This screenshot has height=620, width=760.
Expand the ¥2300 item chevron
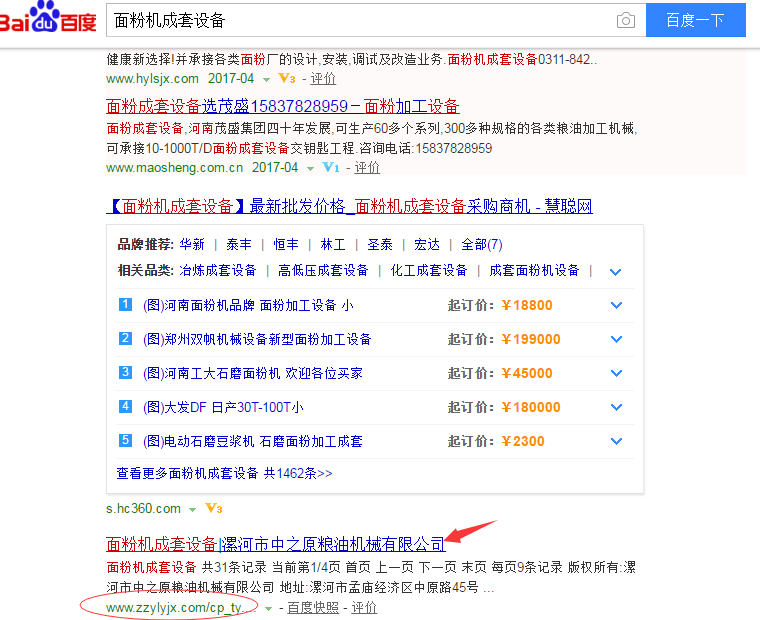pos(617,441)
